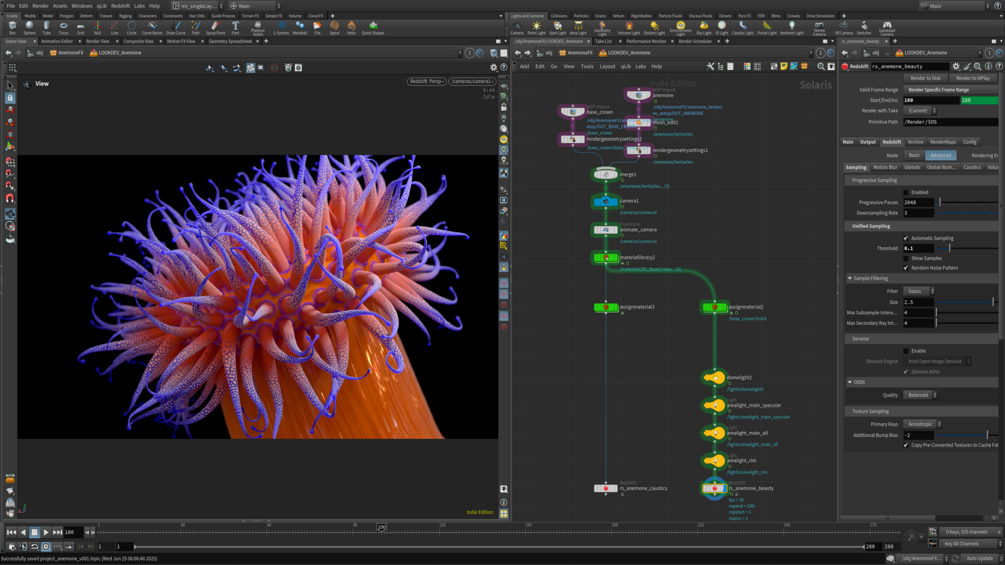Open the OIDN Quality dropdown

tap(920, 395)
